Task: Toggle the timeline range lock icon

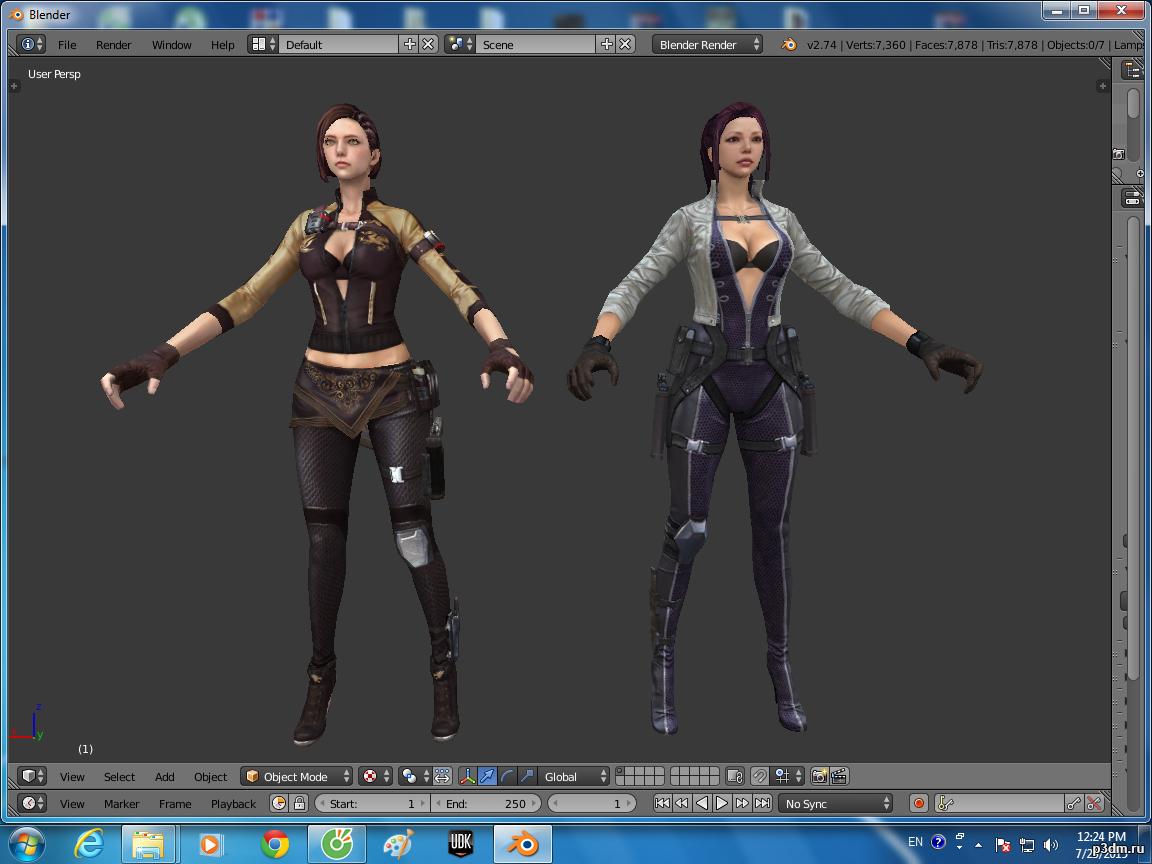Action: click(x=300, y=803)
